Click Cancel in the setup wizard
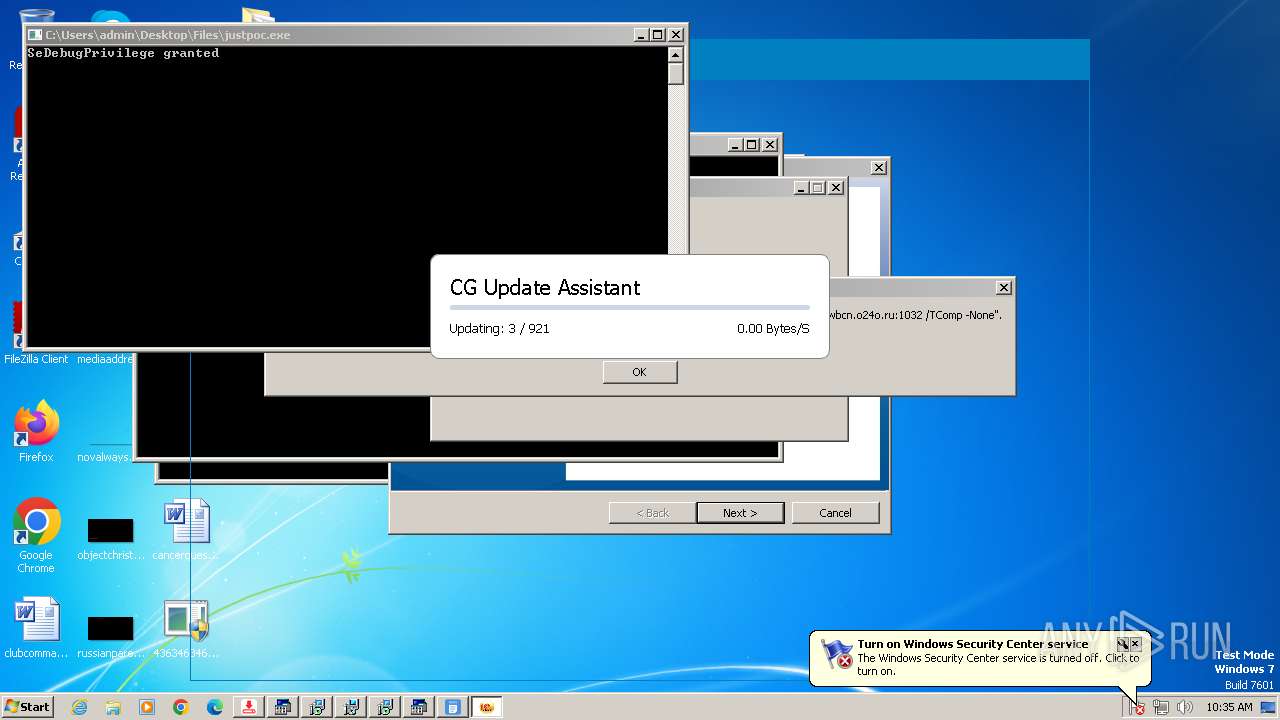 click(835, 513)
